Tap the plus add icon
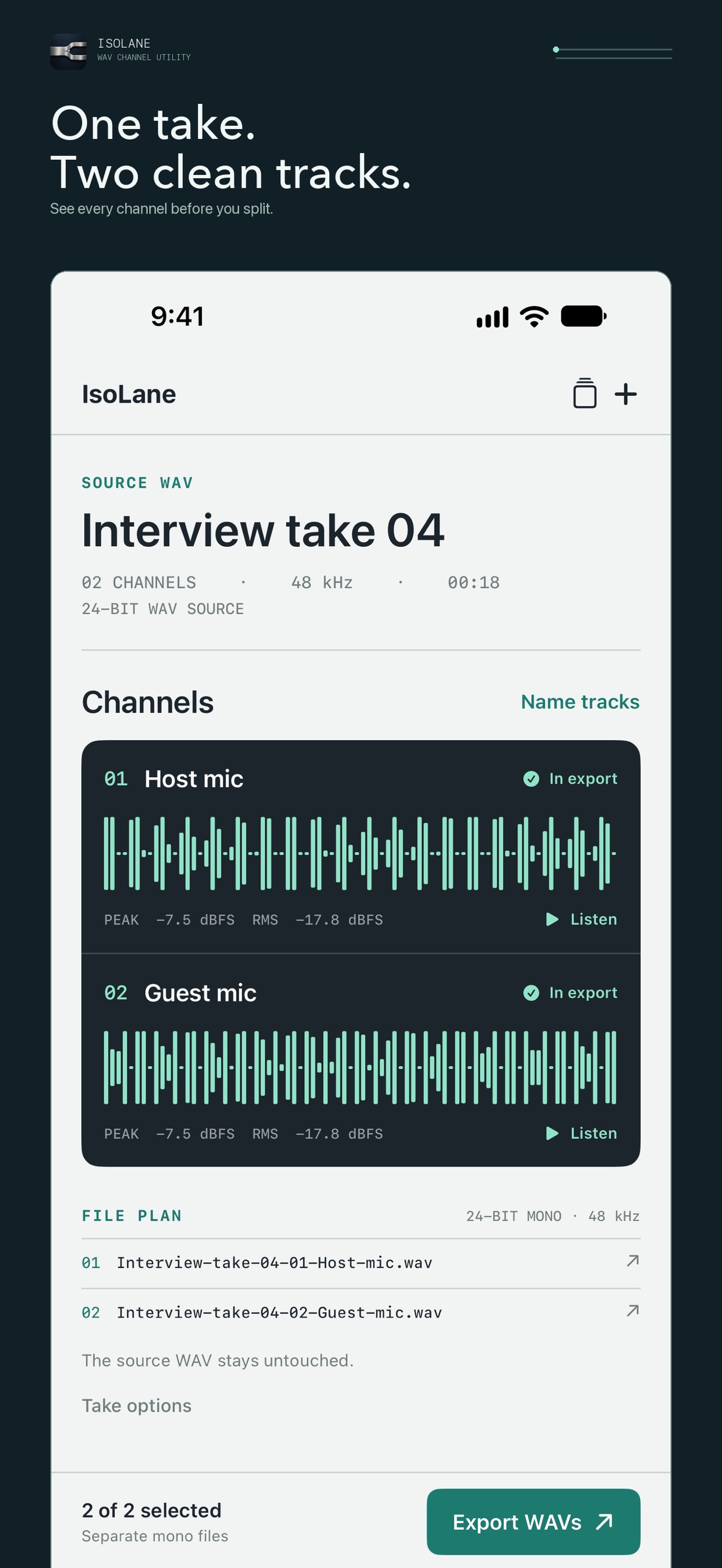The width and height of the screenshot is (722, 1568). [x=626, y=394]
